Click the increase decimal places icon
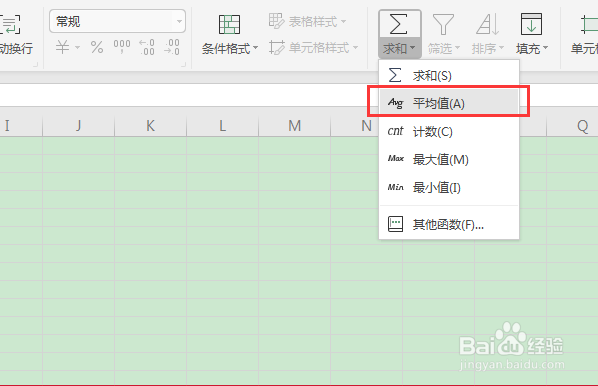 pyautogui.click(x=147, y=47)
